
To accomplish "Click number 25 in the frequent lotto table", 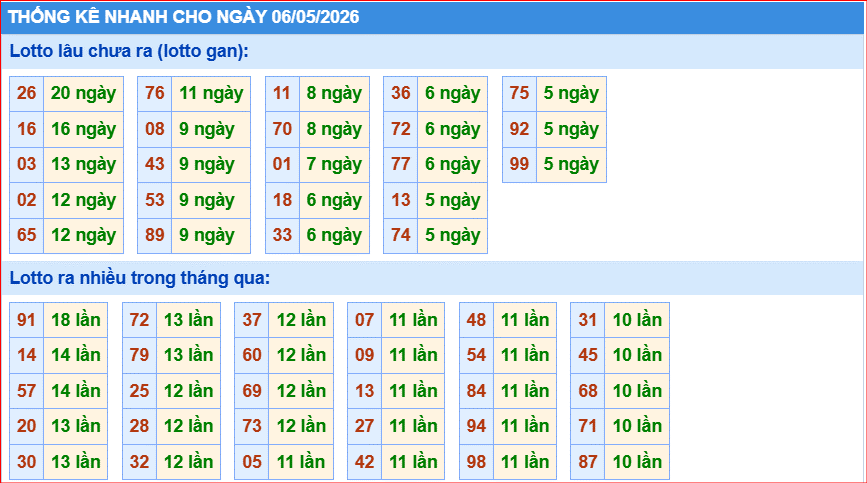I will click(140, 391).
